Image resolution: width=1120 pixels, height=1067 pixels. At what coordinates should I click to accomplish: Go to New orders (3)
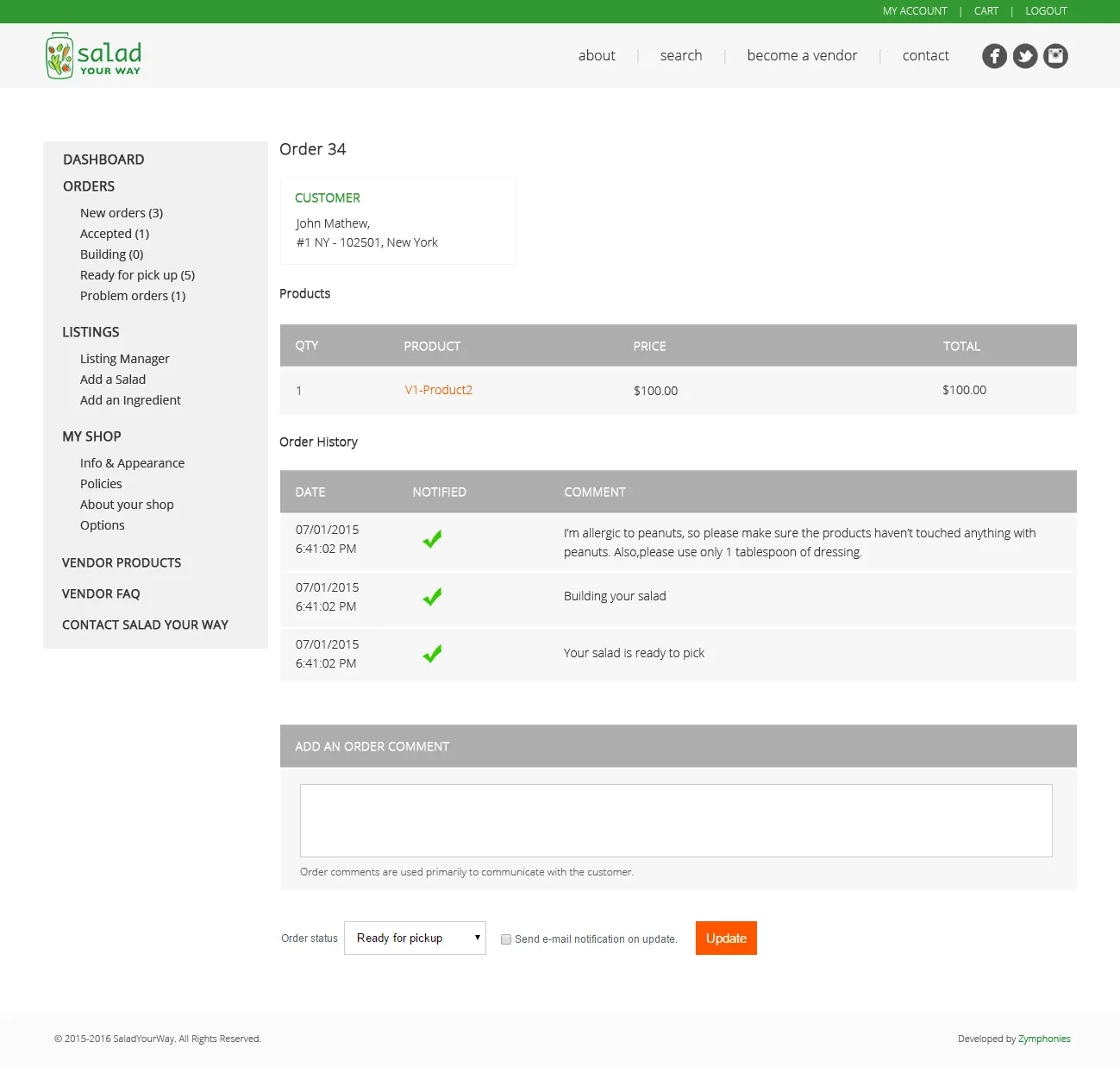[122, 213]
